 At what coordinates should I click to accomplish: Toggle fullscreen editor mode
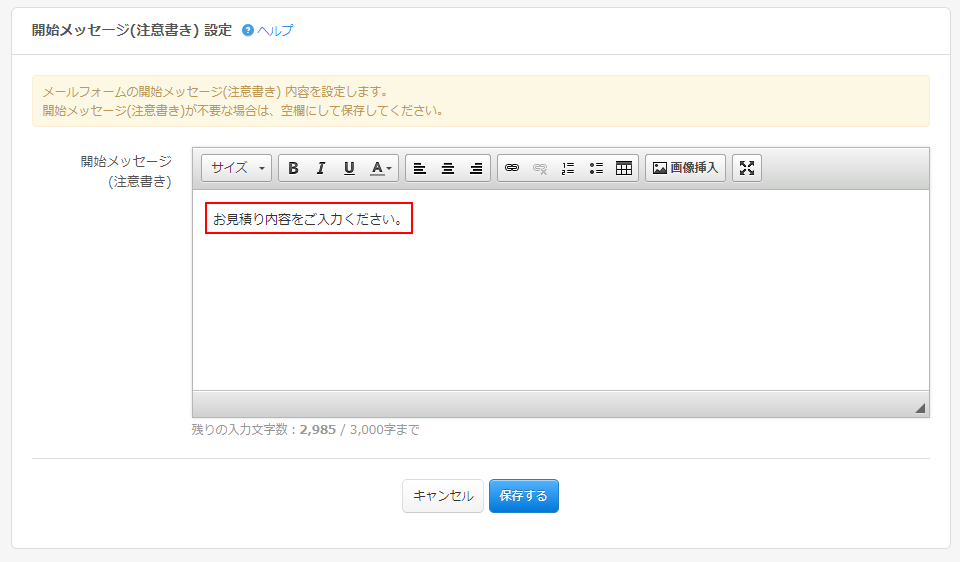coord(747,168)
